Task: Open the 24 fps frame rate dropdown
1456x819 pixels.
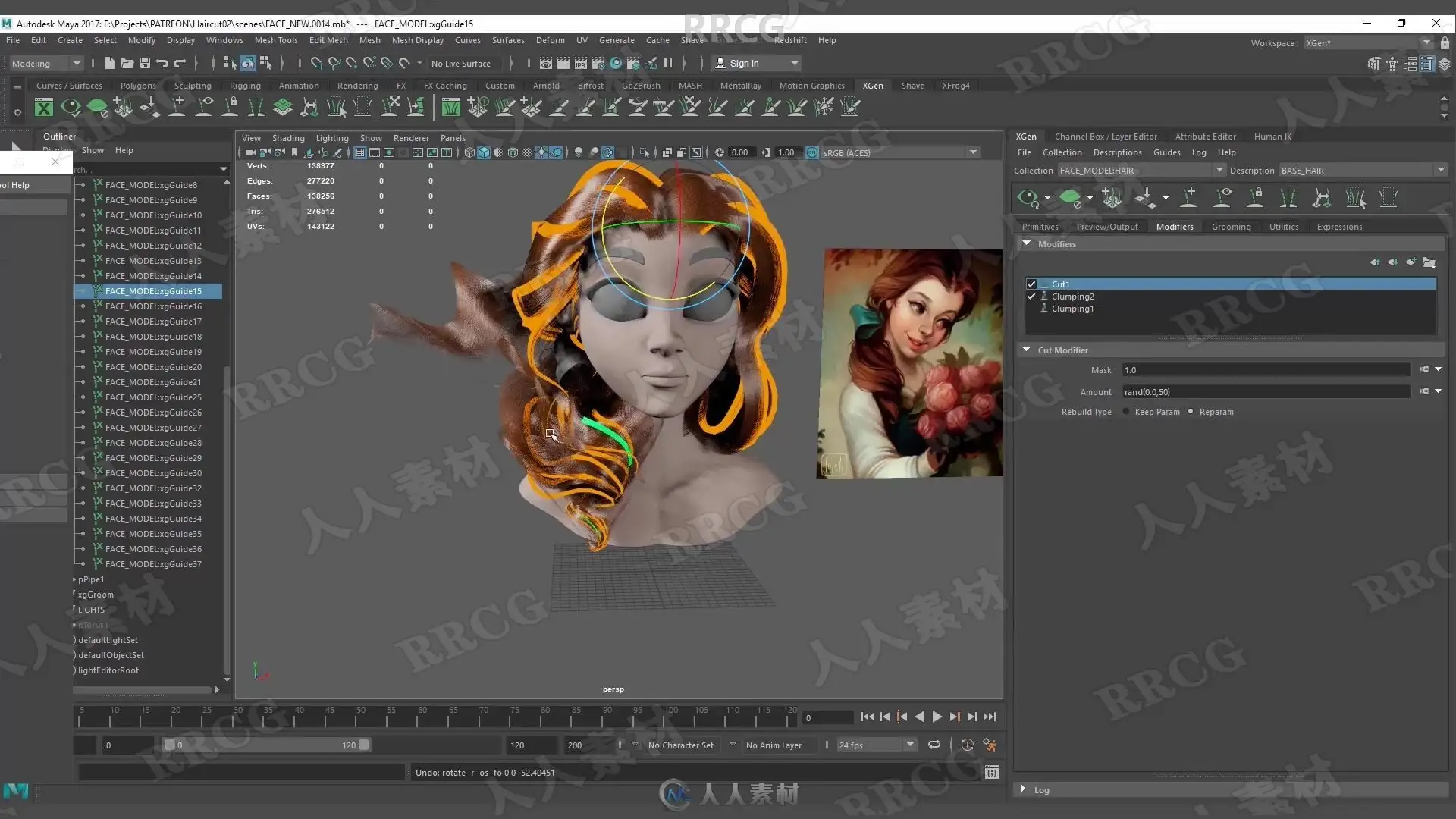Action: point(909,745)
